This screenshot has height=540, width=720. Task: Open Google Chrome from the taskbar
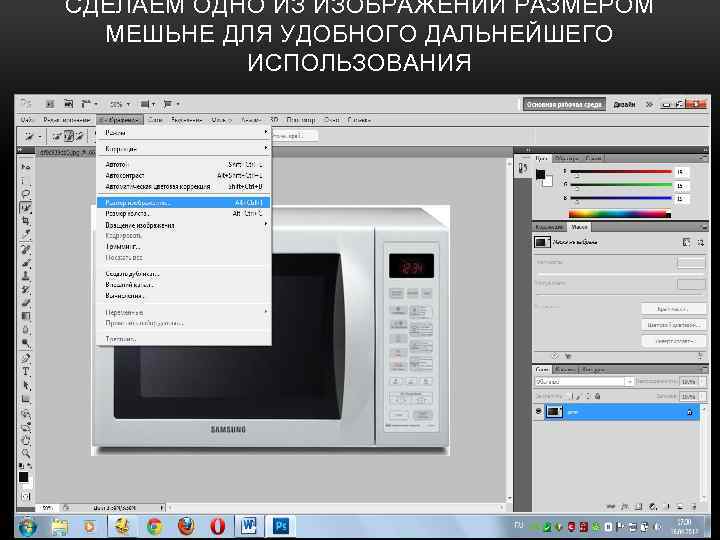pos(155,526)
